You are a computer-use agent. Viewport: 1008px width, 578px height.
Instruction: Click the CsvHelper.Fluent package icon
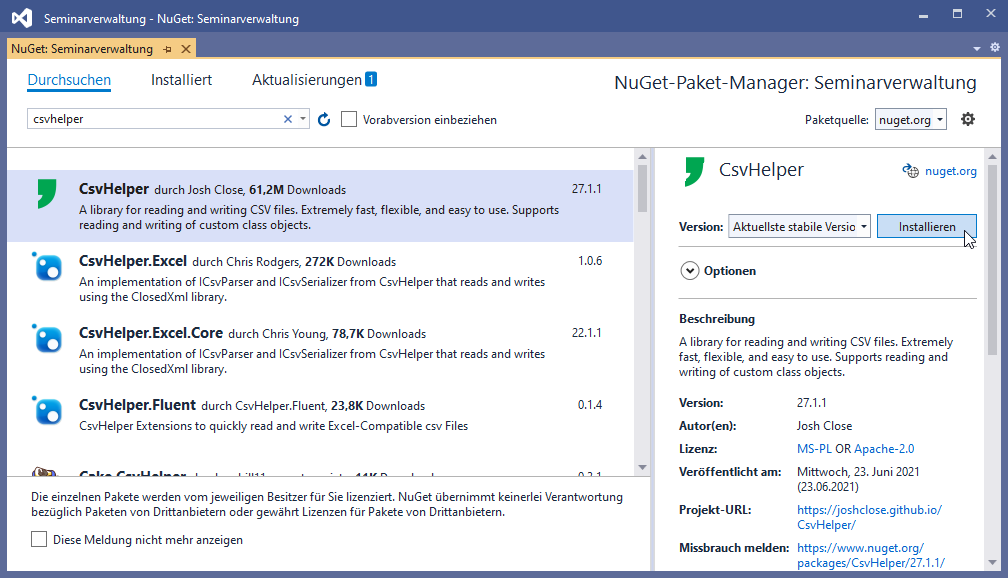tap(47, 411)
